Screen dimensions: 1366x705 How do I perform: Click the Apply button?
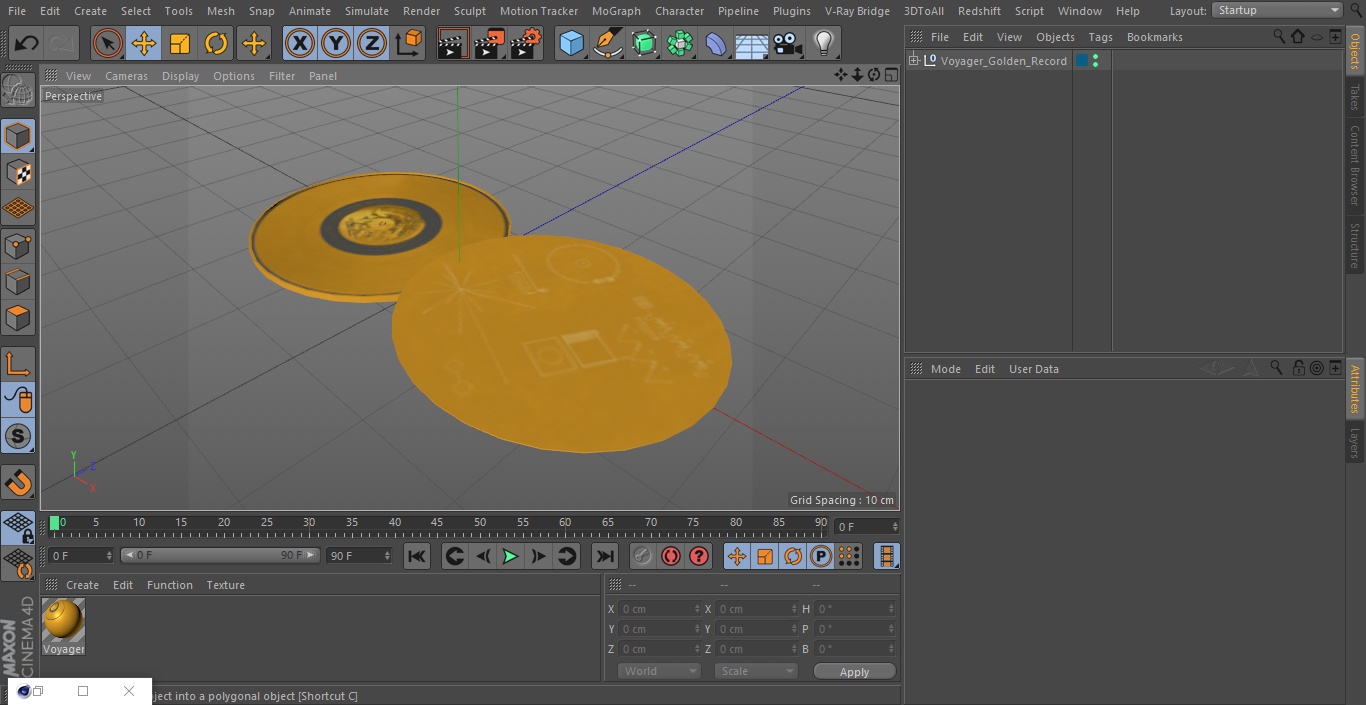click(x=854, y=671)
